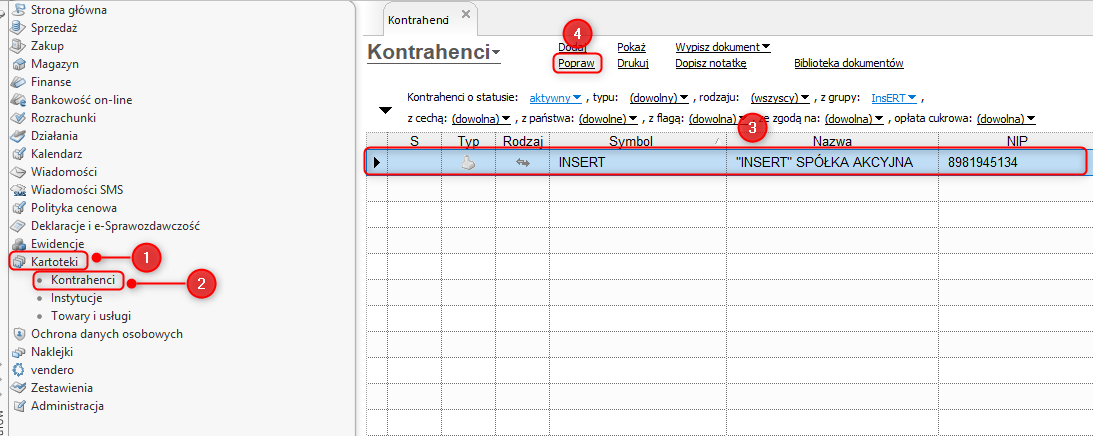Click the Polityka cenowa icon
The image size is (1093, 436).
point(19,208)
